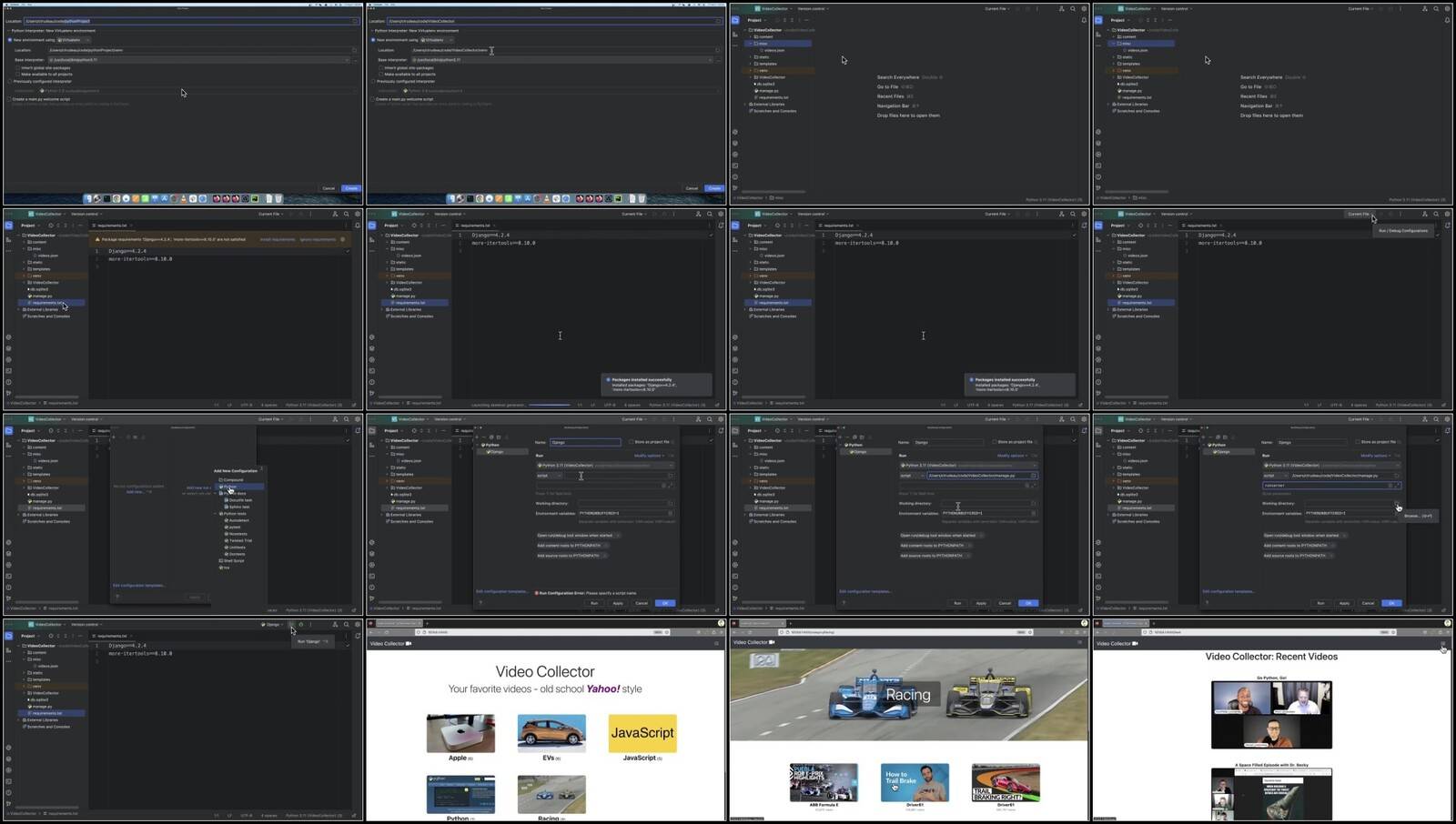Click the red Run Configuration Error icon
Image resolution: width=1456 pixels, height=824 pixels.
[x=537, y=593]
